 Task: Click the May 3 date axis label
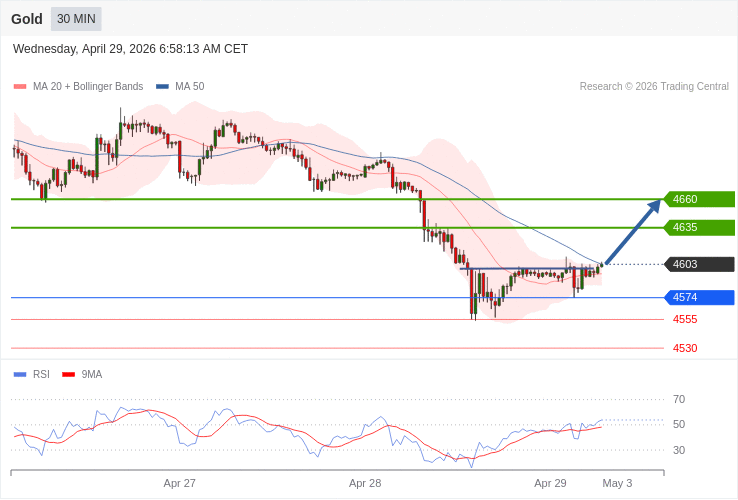click(617, 483)
